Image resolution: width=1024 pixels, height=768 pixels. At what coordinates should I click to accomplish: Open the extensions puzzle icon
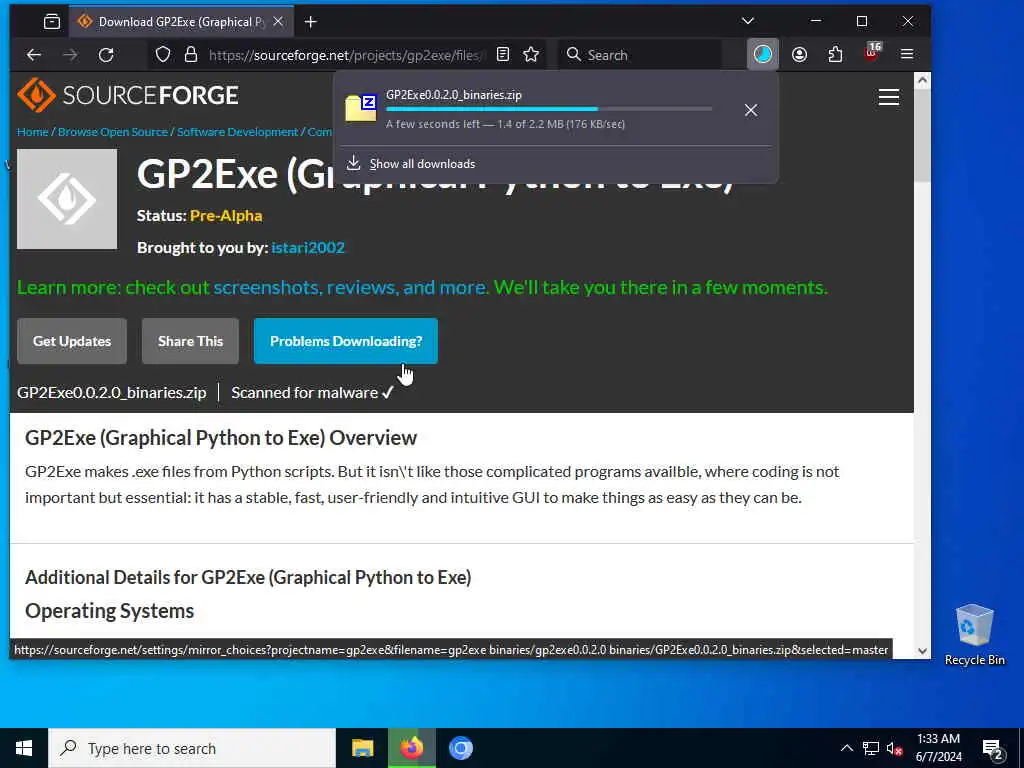[x=835, y=55]
